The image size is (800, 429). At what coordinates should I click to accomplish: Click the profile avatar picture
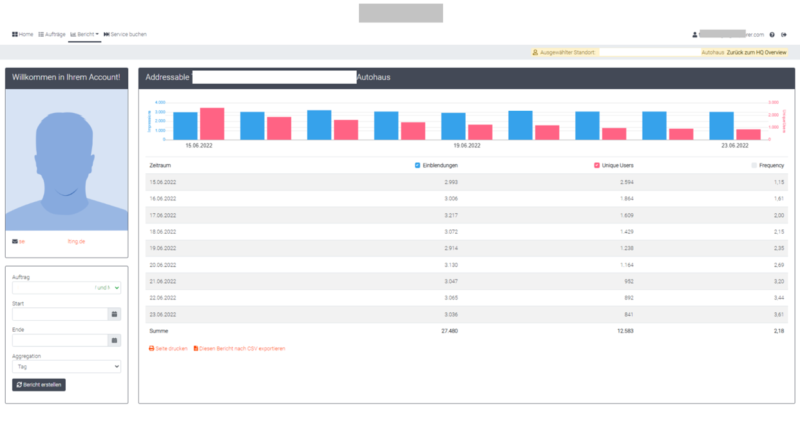coord(66,164)
